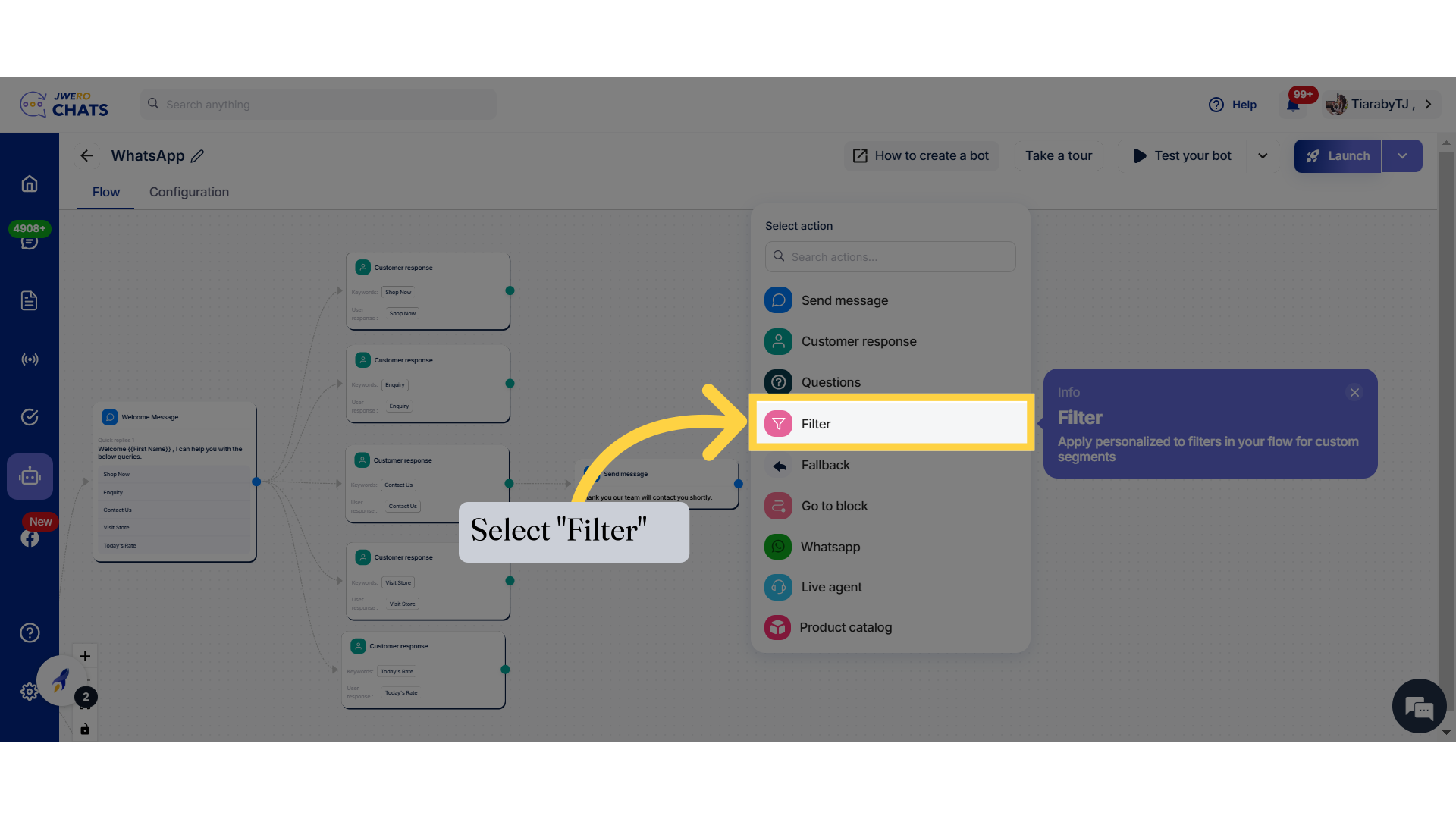The image size is (1456, 819).
Task: Open the broadcast icon in the sidebar
Action: click(x=29, y=359)
